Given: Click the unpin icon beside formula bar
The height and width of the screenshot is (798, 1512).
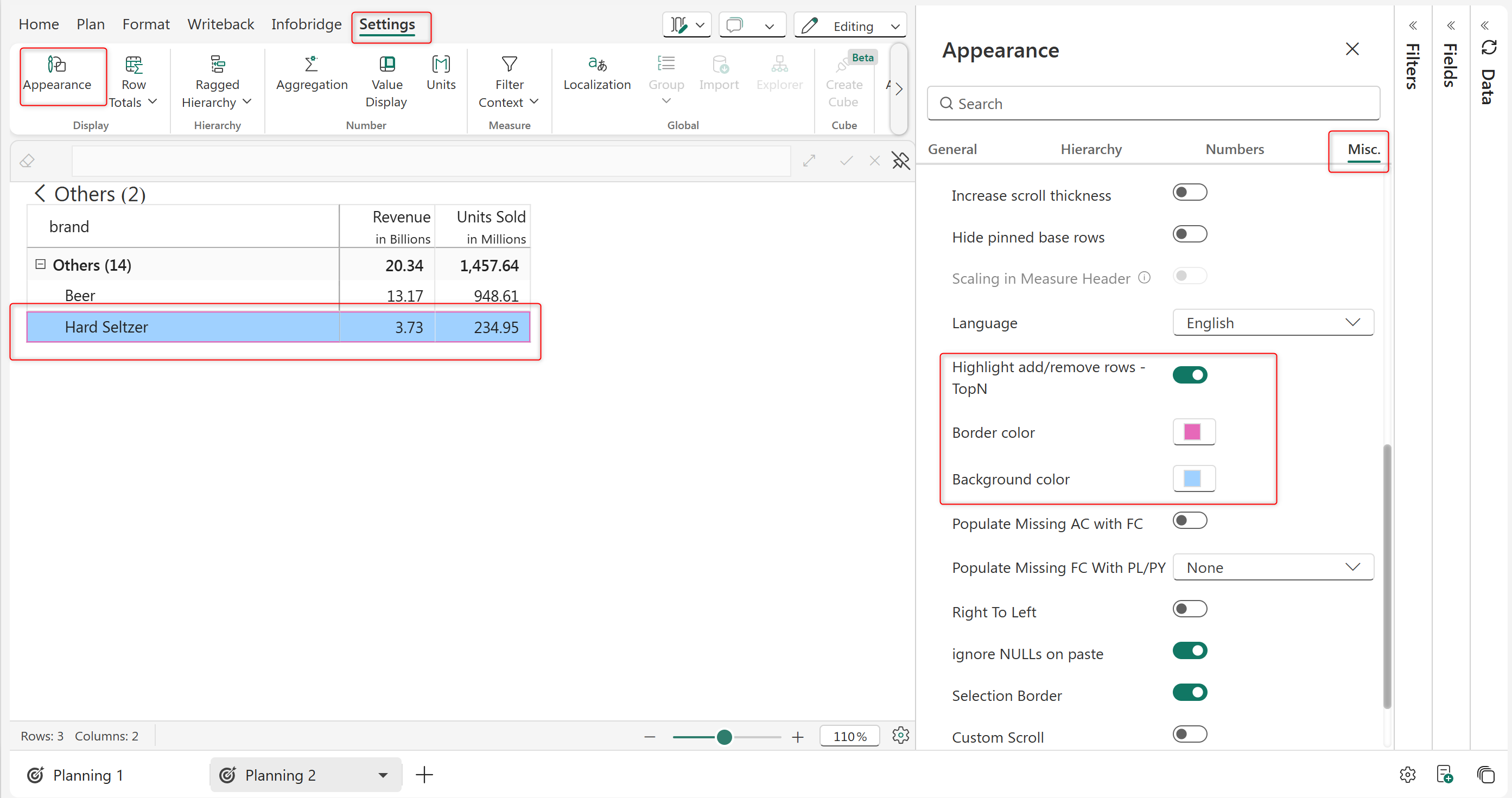Looking at the screenshot, I should pyautogui.click(x=900, y=161).
